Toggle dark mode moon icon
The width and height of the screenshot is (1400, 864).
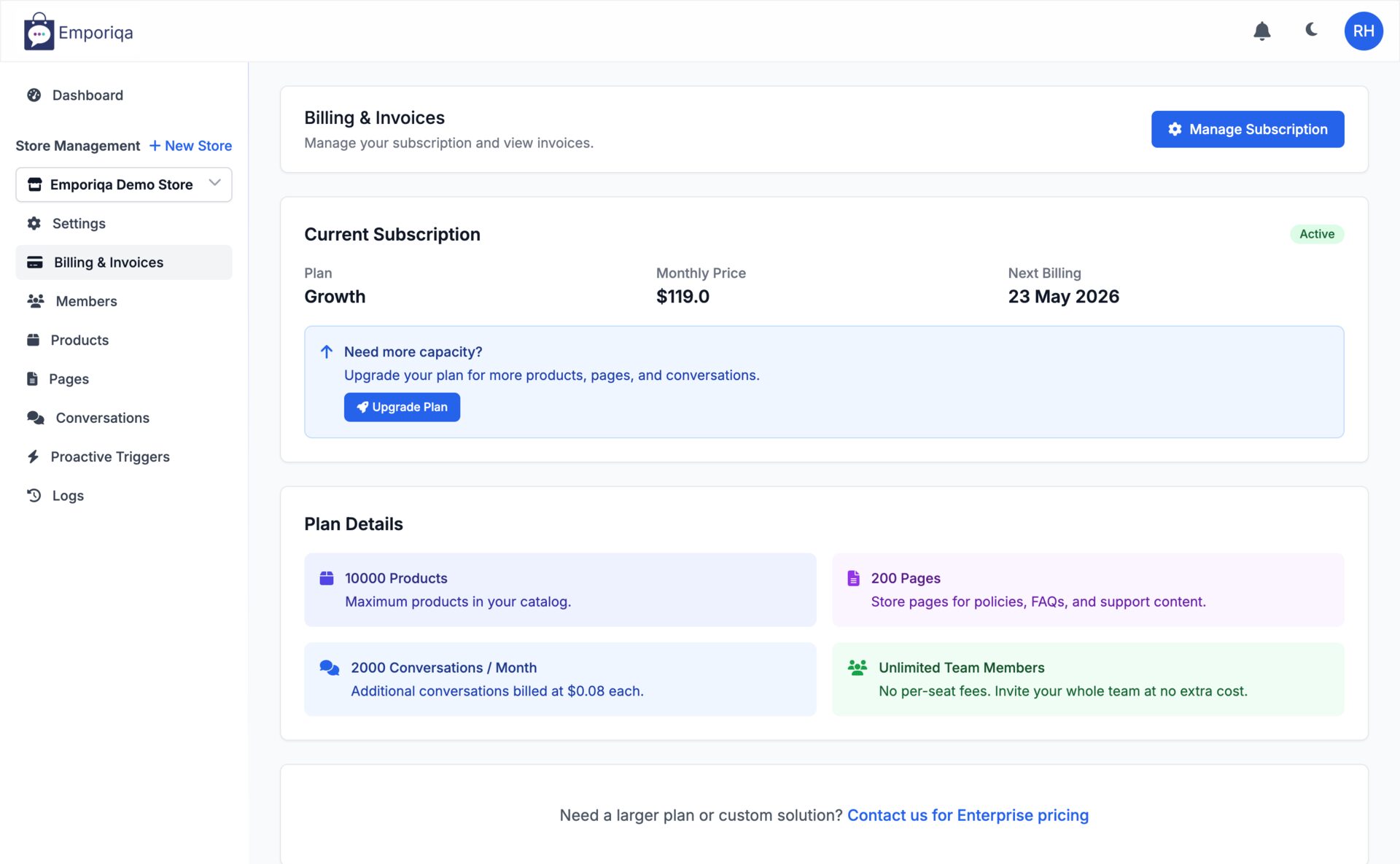(1311, 30)
